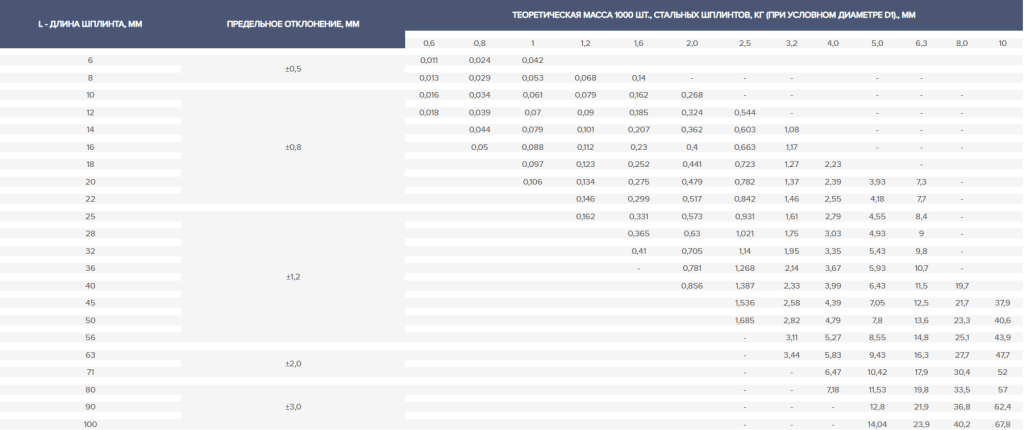Select the 0,6 diameter column header
Image resolution: width=1024 pixels, height=430 pixels.
point(429,43)
